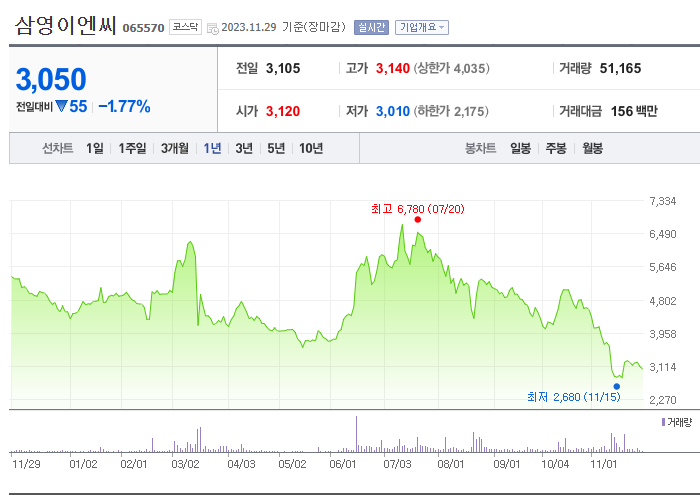Click the 거래량 value 51,165
700x495 pixels.
click(x=620, y=68)
